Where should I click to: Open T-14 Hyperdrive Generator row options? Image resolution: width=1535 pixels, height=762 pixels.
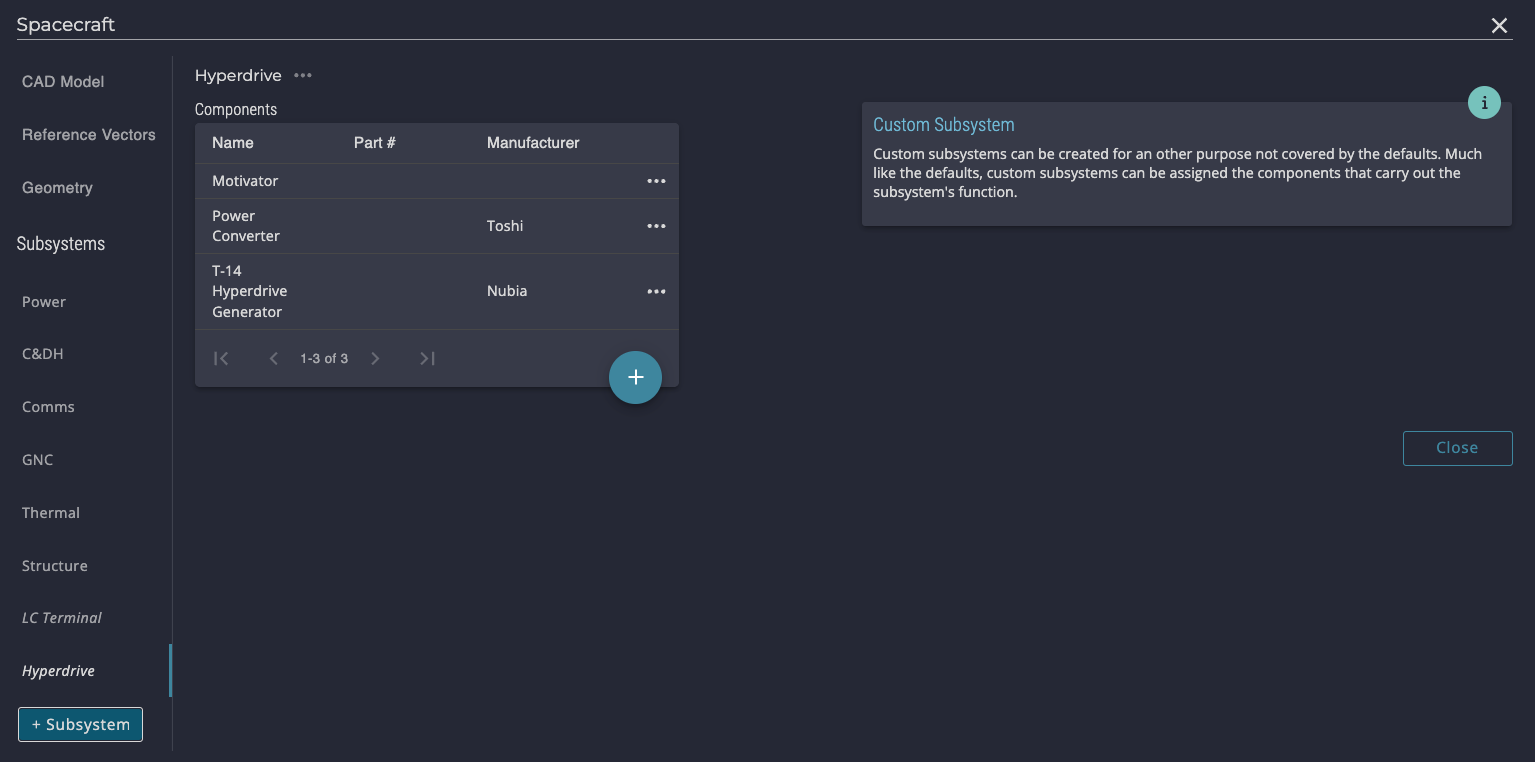click(656, 291)
